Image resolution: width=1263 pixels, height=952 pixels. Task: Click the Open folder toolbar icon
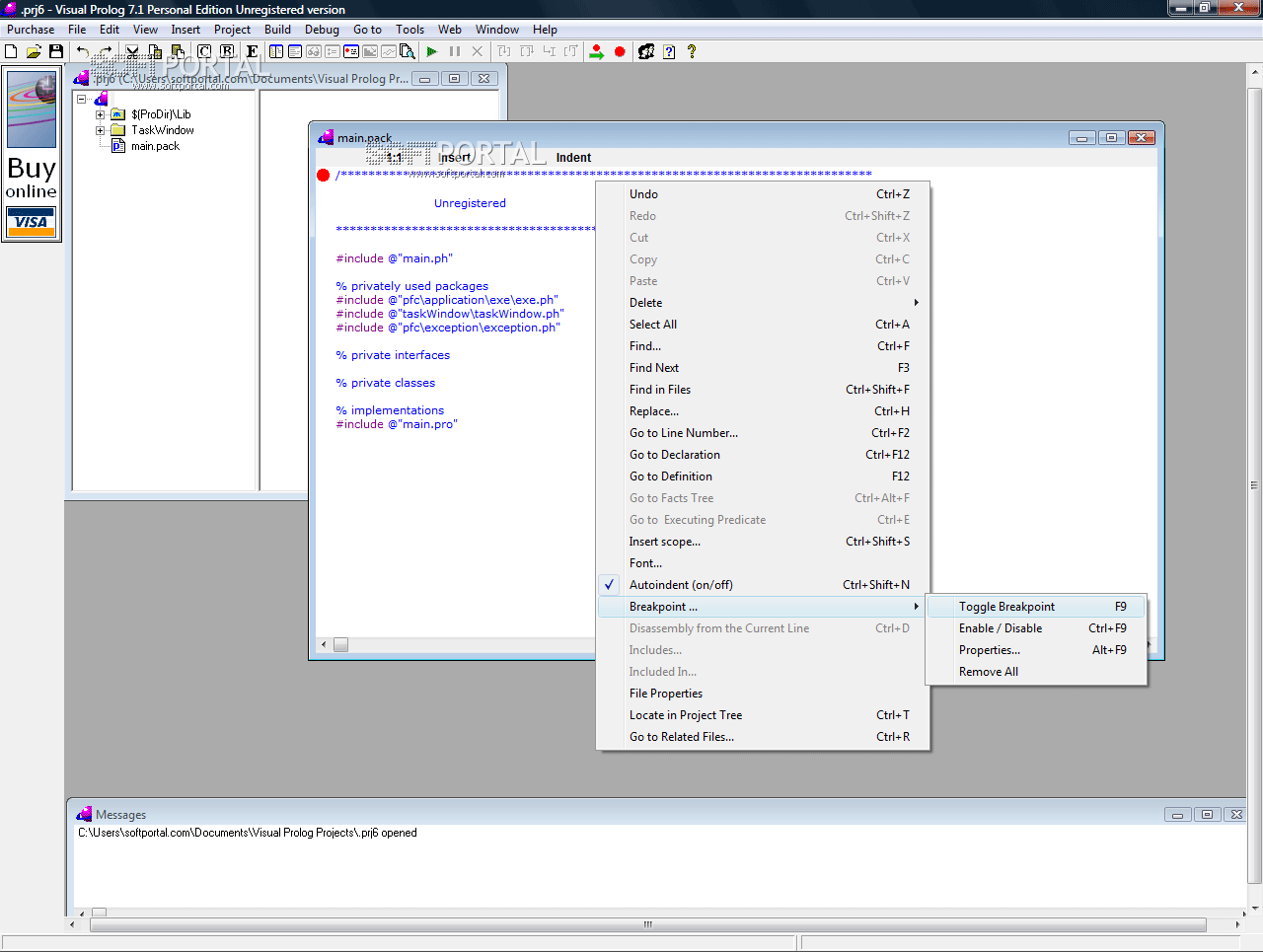click(34, 51)
